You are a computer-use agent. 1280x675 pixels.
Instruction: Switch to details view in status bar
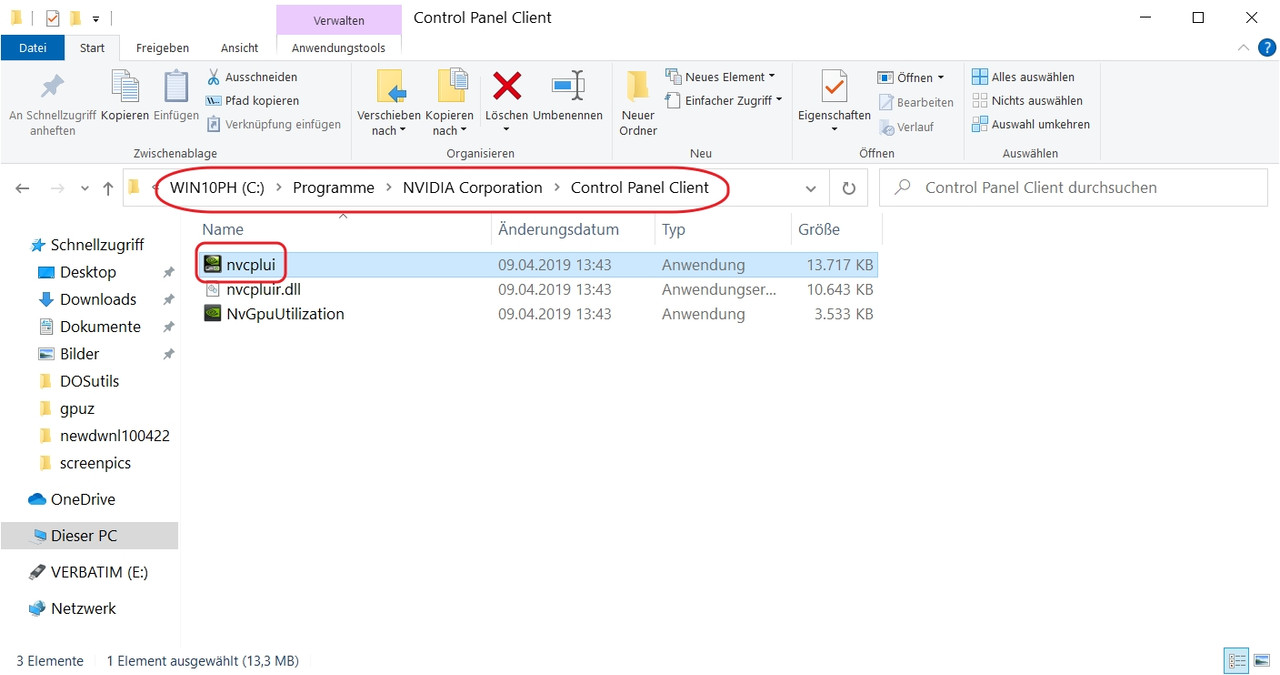1237,661
